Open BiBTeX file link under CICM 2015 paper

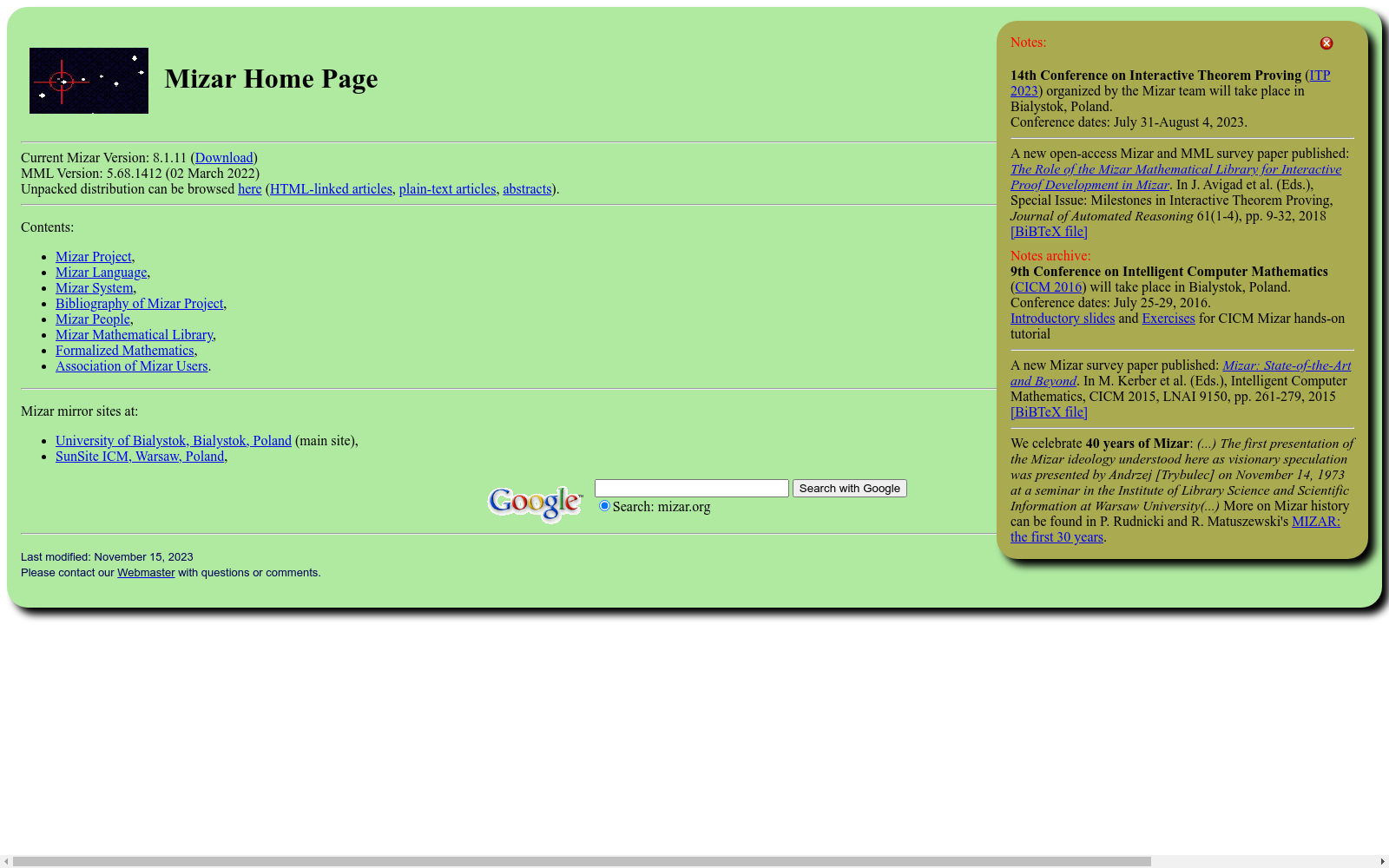1049,412
